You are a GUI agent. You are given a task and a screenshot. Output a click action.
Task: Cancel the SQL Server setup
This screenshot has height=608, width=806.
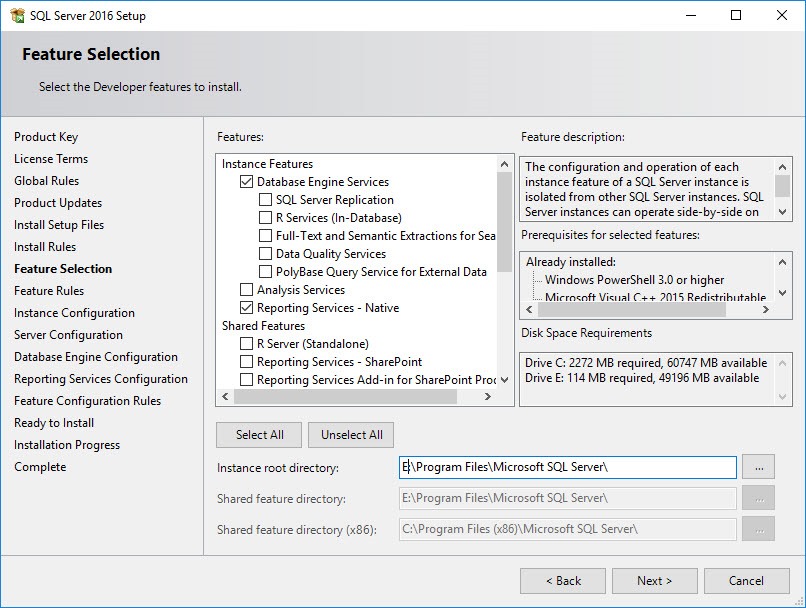[x=746, y=581]
